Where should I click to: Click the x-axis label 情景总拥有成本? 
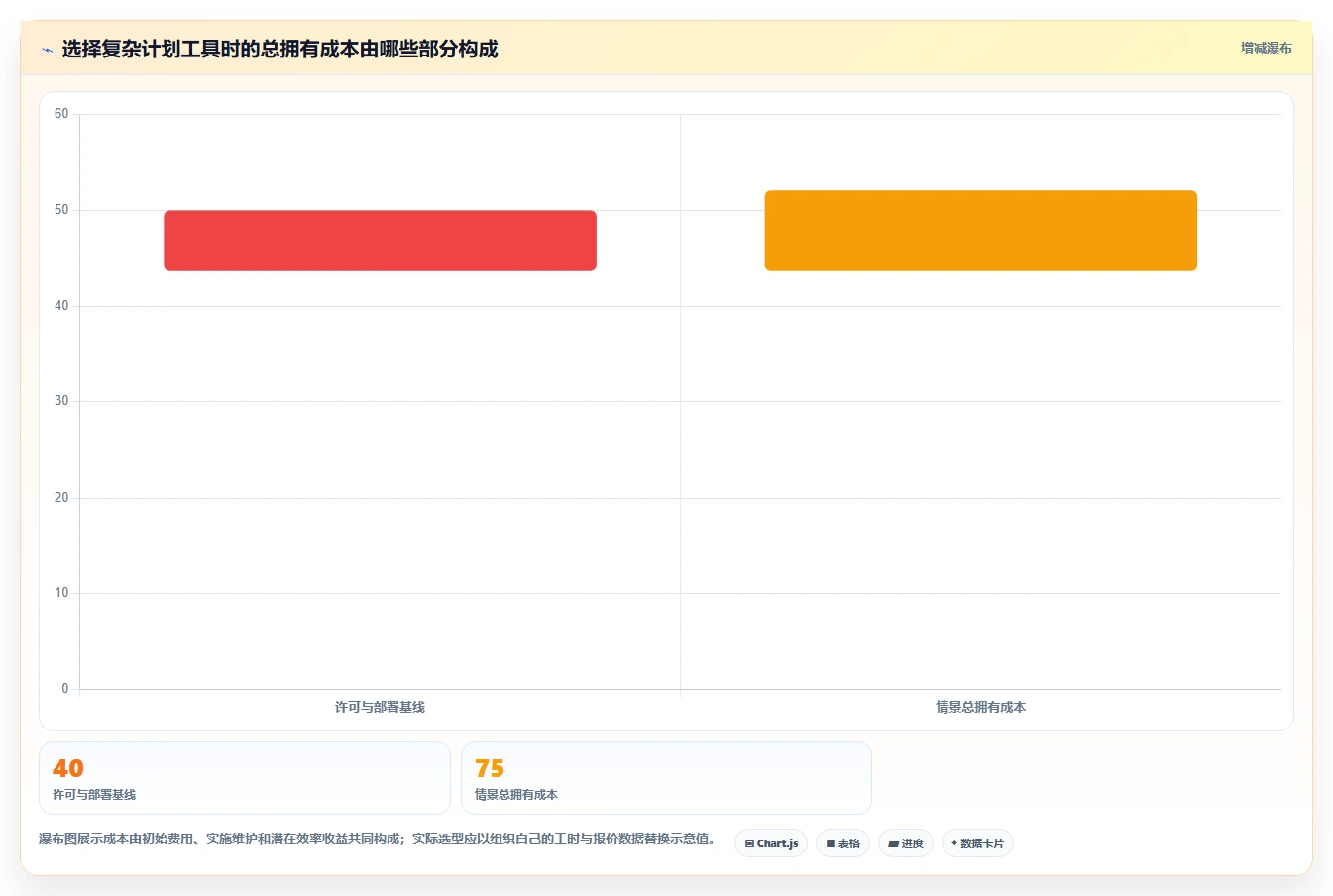980,707
